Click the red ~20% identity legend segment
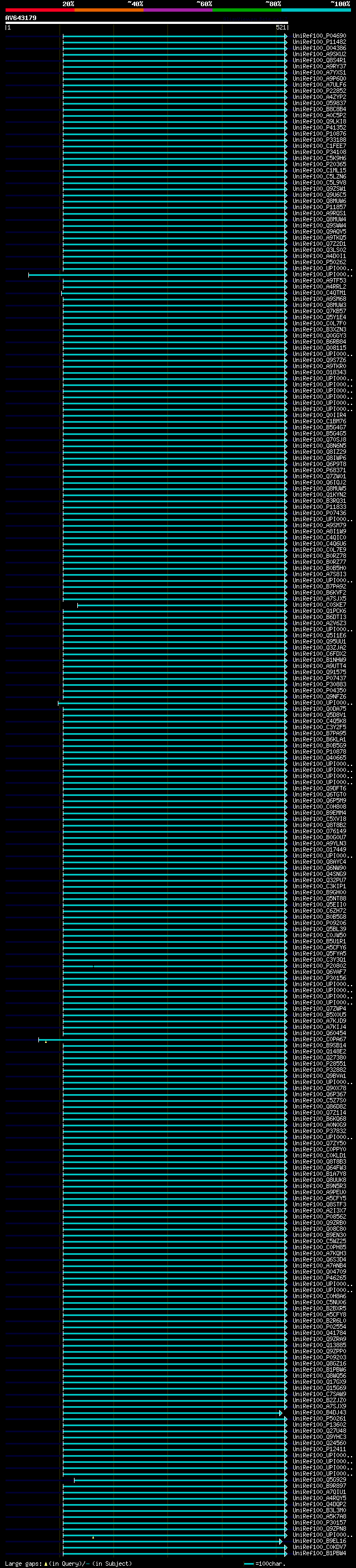This screenshot has width=356, height=1568. tap(39, 11)
